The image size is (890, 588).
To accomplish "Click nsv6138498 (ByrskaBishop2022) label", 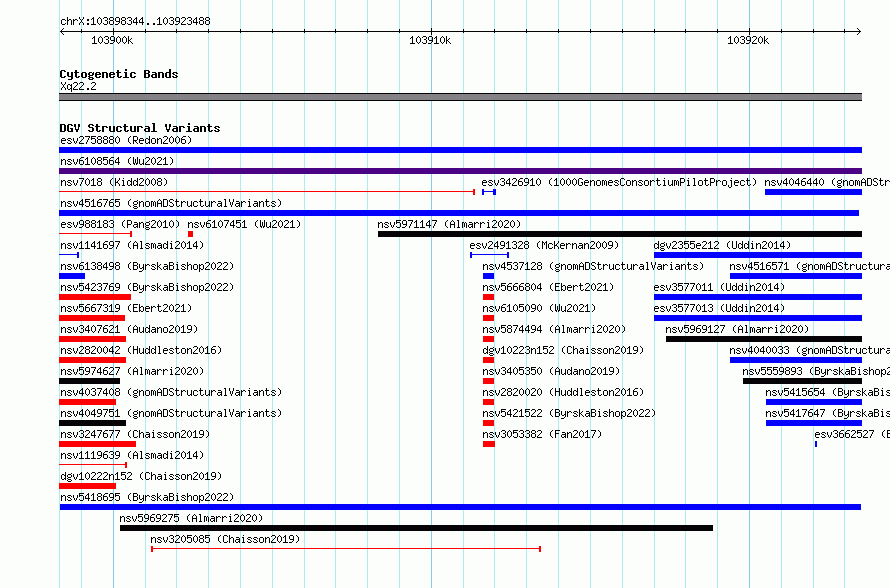I will pos(147,266).
